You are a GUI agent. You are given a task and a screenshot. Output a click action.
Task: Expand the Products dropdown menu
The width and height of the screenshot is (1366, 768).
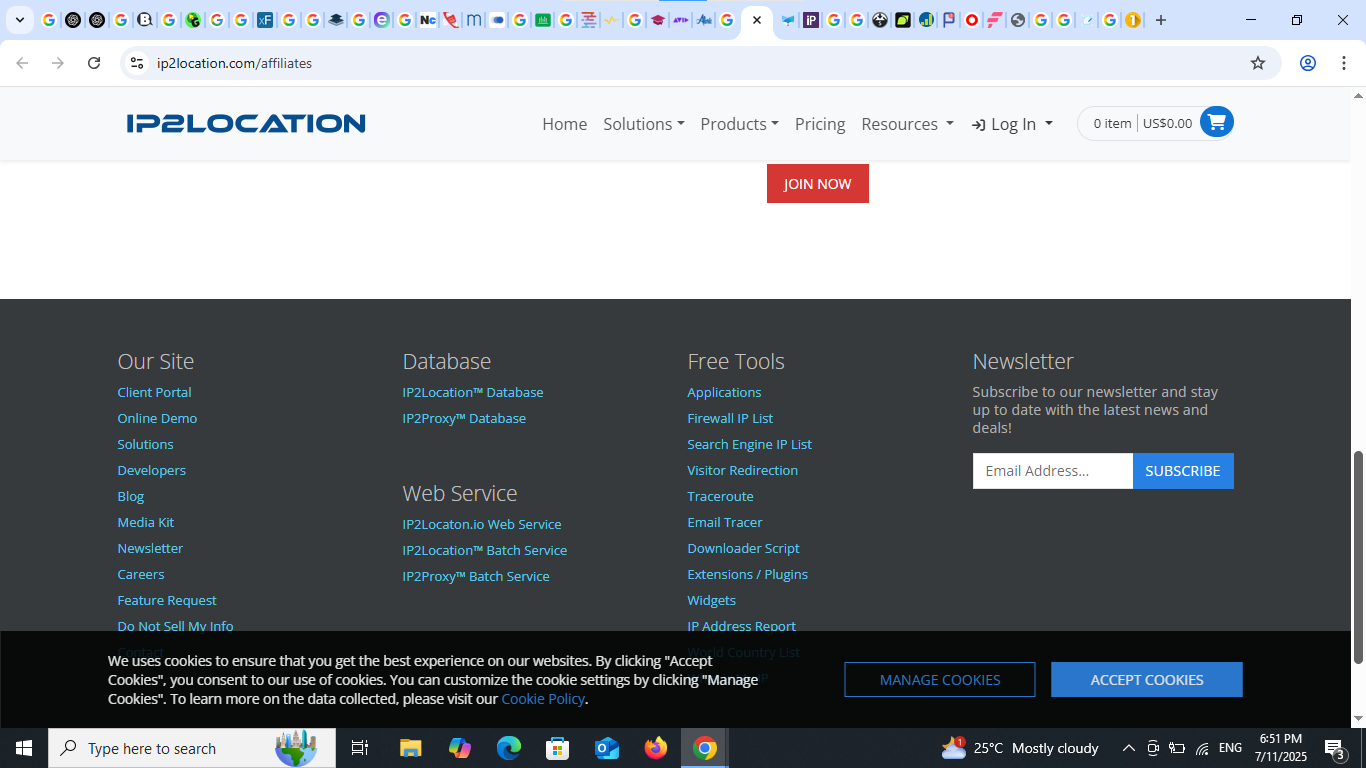pos(739,124)
